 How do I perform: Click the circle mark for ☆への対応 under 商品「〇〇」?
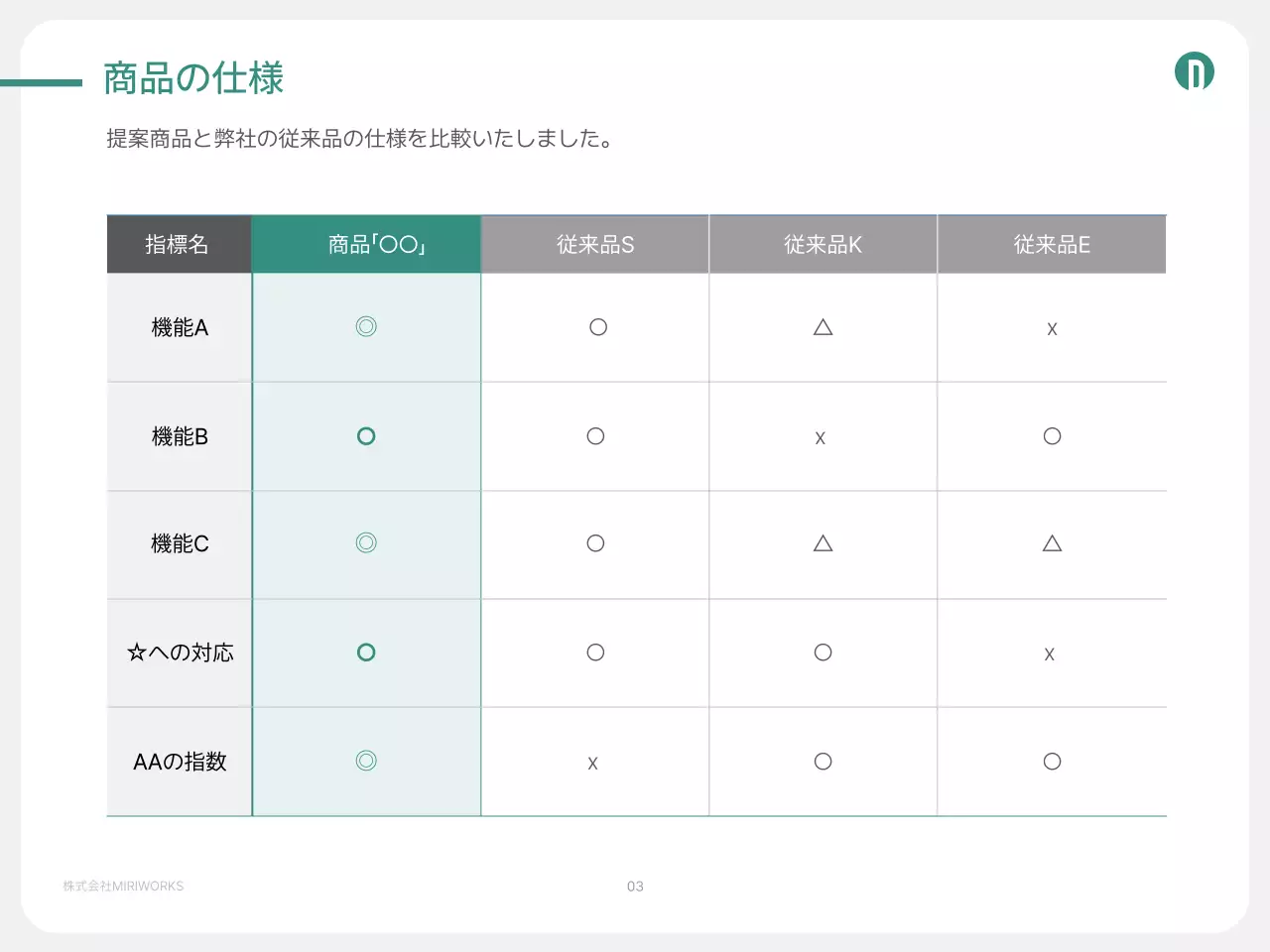366,653
